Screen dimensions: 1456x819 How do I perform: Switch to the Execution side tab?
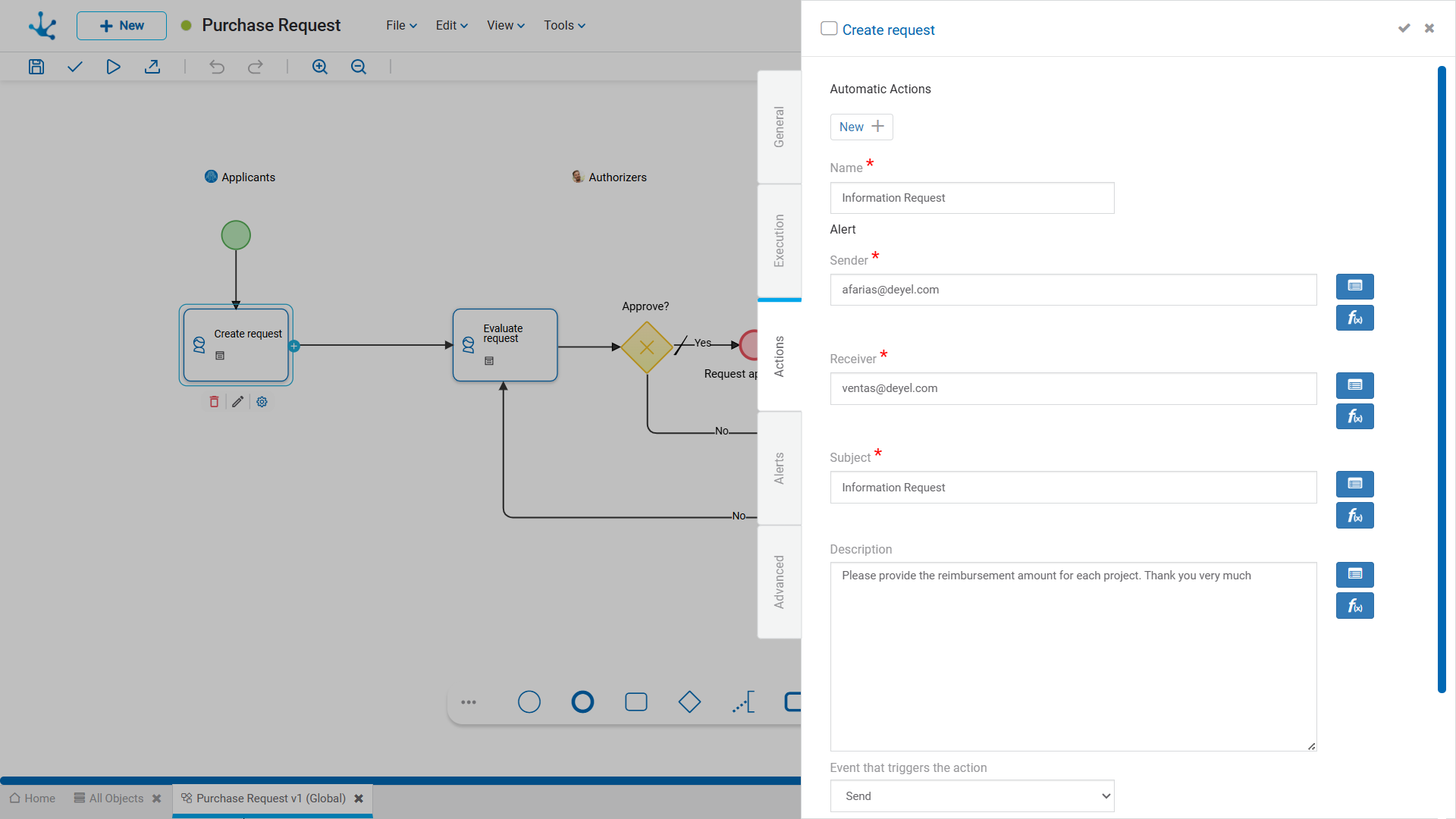click(x=779, y=240)
